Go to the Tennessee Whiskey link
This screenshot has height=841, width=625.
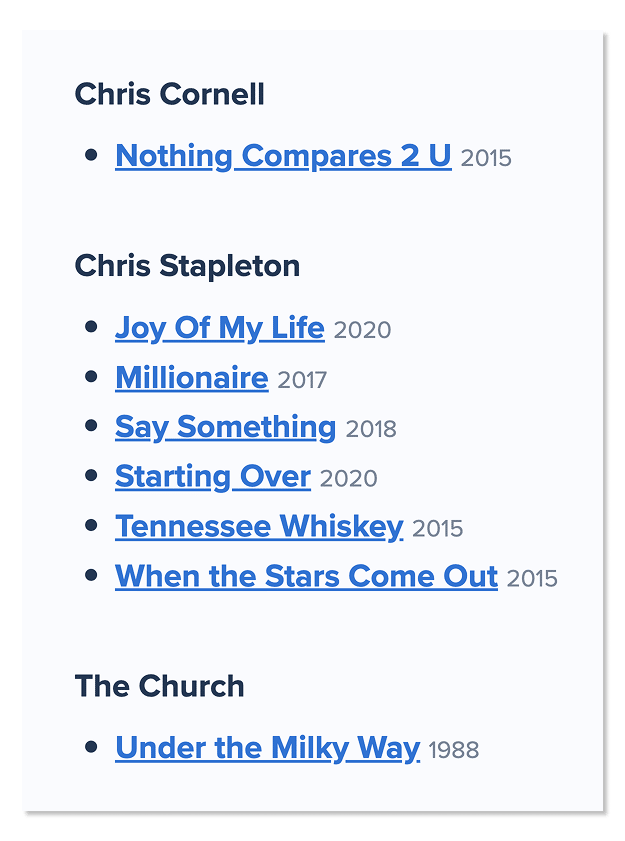click(259, 527)
